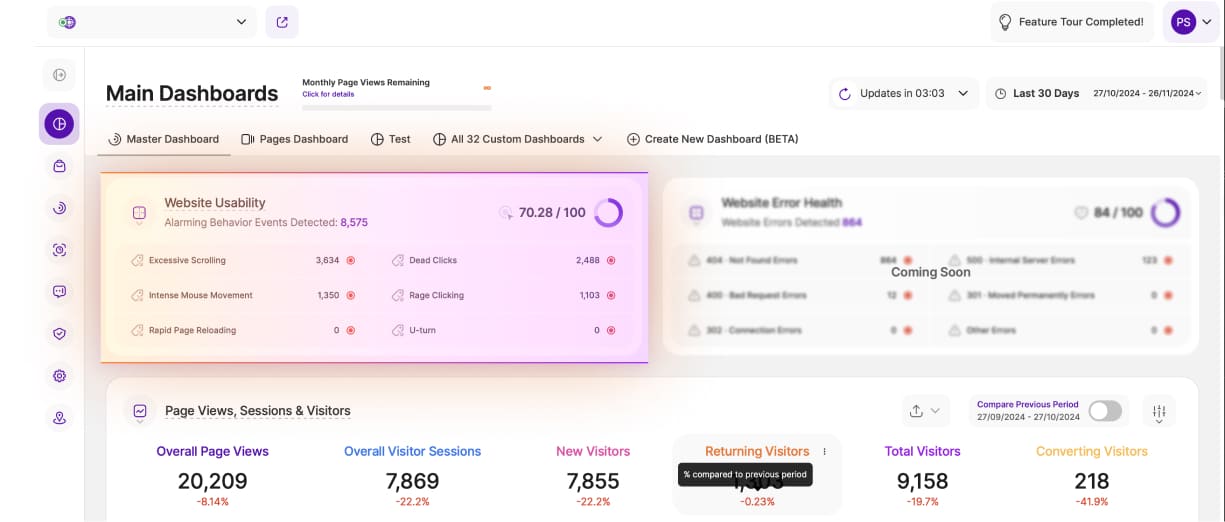This screenshot has height=522, width=1225.
Task: Expand the All 32 Custom Dashboards dropdown
Action: (518, 139)
